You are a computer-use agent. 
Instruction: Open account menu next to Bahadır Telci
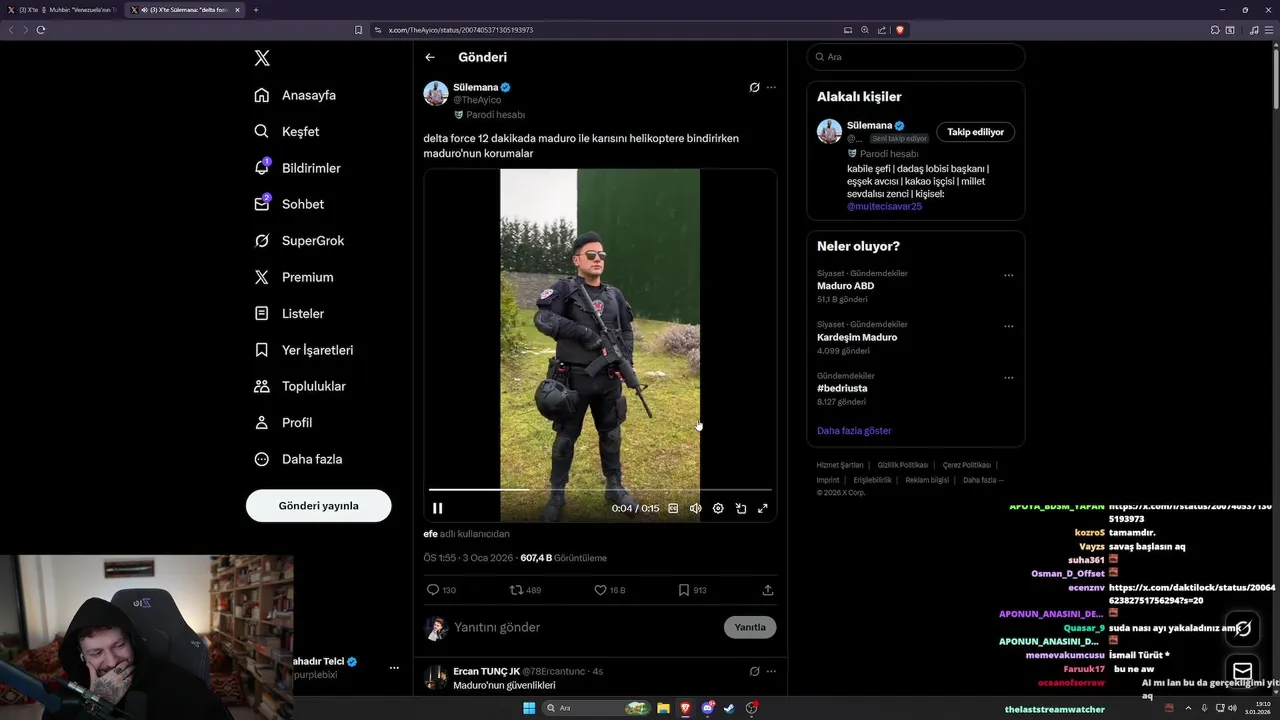coord(394,668)
